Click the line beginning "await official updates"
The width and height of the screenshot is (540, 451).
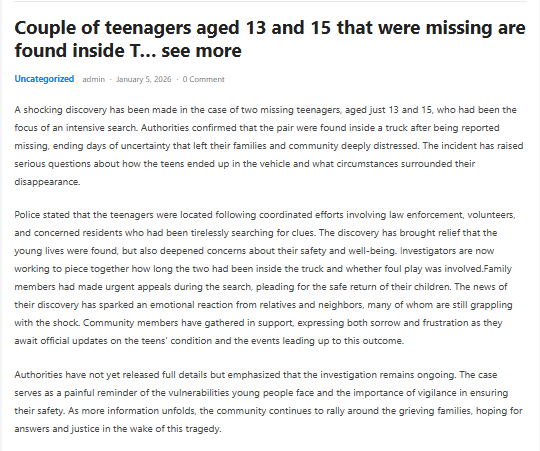click(209, 341)
